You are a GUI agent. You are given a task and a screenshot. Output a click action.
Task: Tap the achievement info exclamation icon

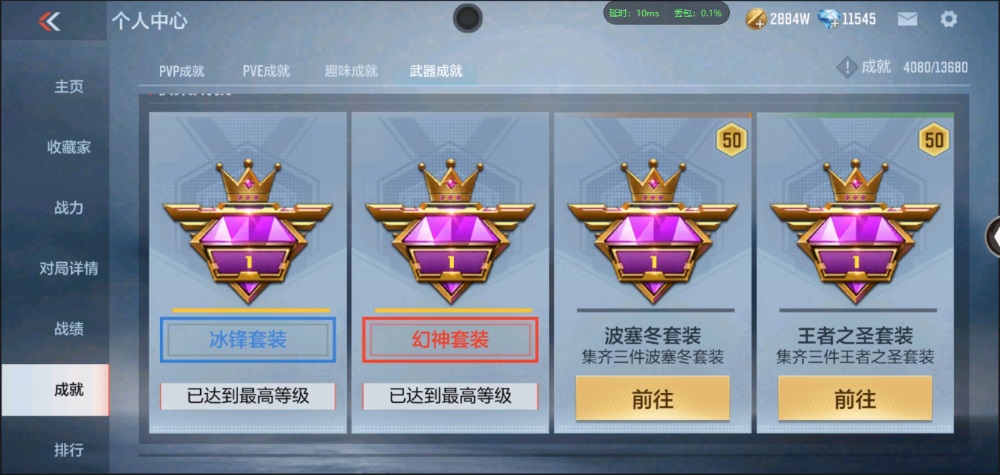pyautogui.click(x=846, y=67)
